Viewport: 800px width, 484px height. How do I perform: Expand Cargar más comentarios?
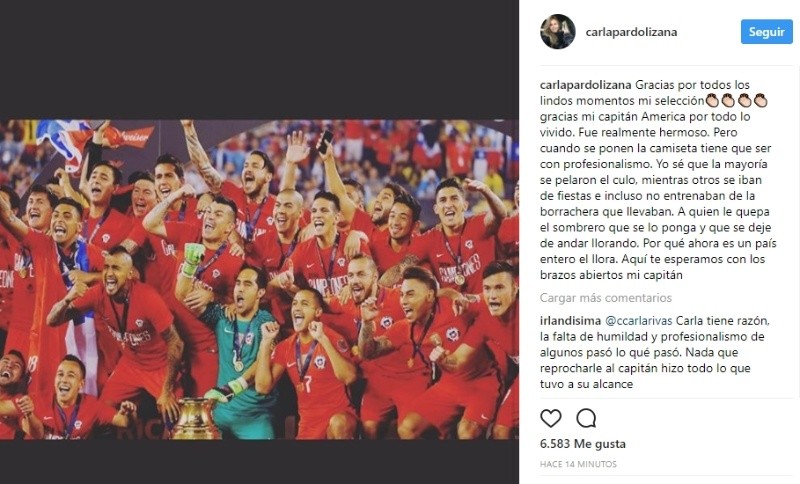click(606, 298)
